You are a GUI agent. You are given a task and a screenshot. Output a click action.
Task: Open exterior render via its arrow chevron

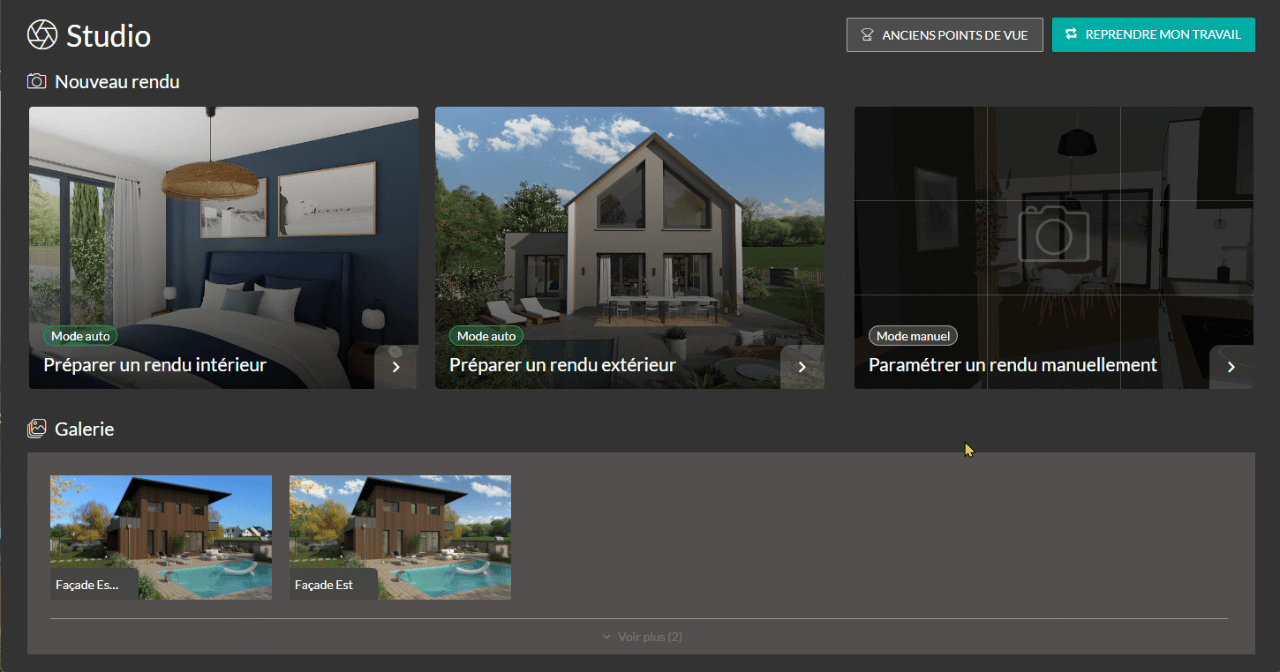802,367
